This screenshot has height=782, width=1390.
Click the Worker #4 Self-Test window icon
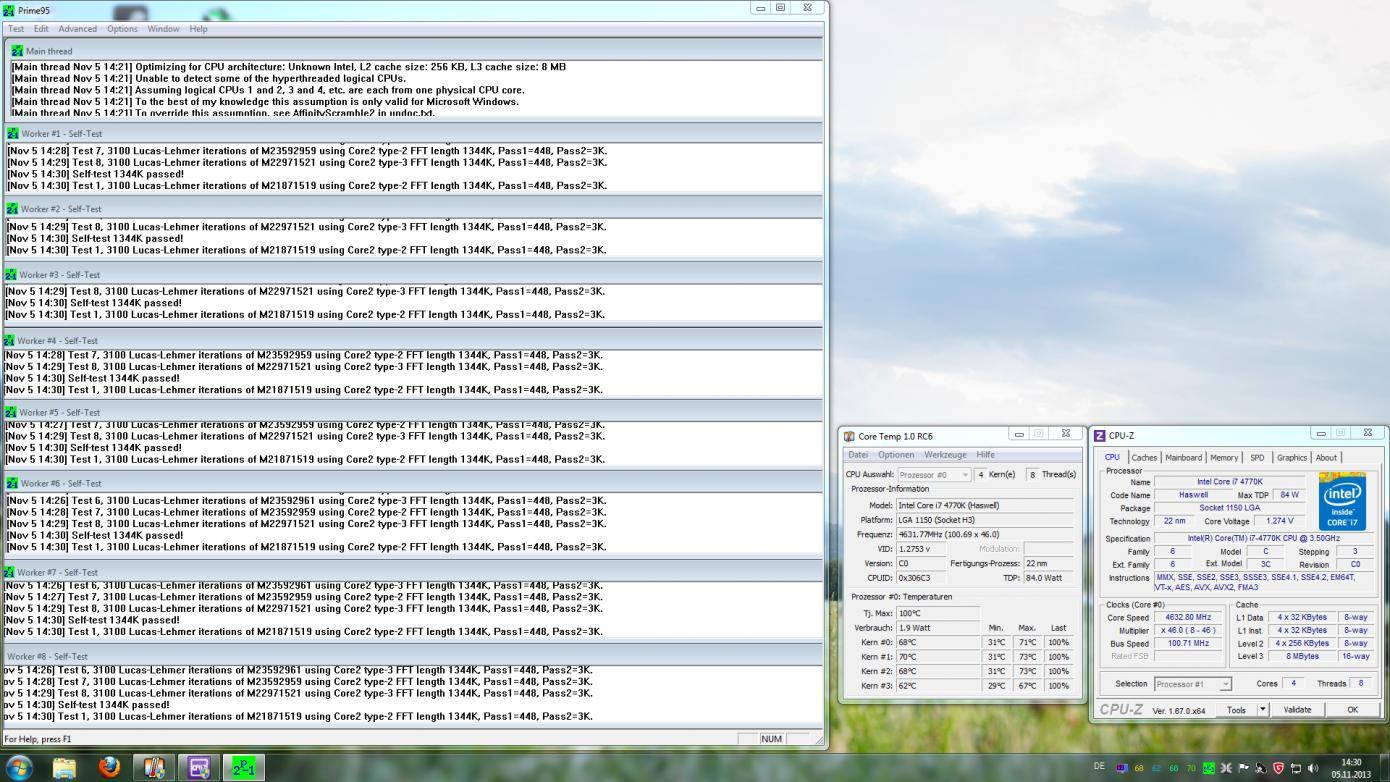9,340
